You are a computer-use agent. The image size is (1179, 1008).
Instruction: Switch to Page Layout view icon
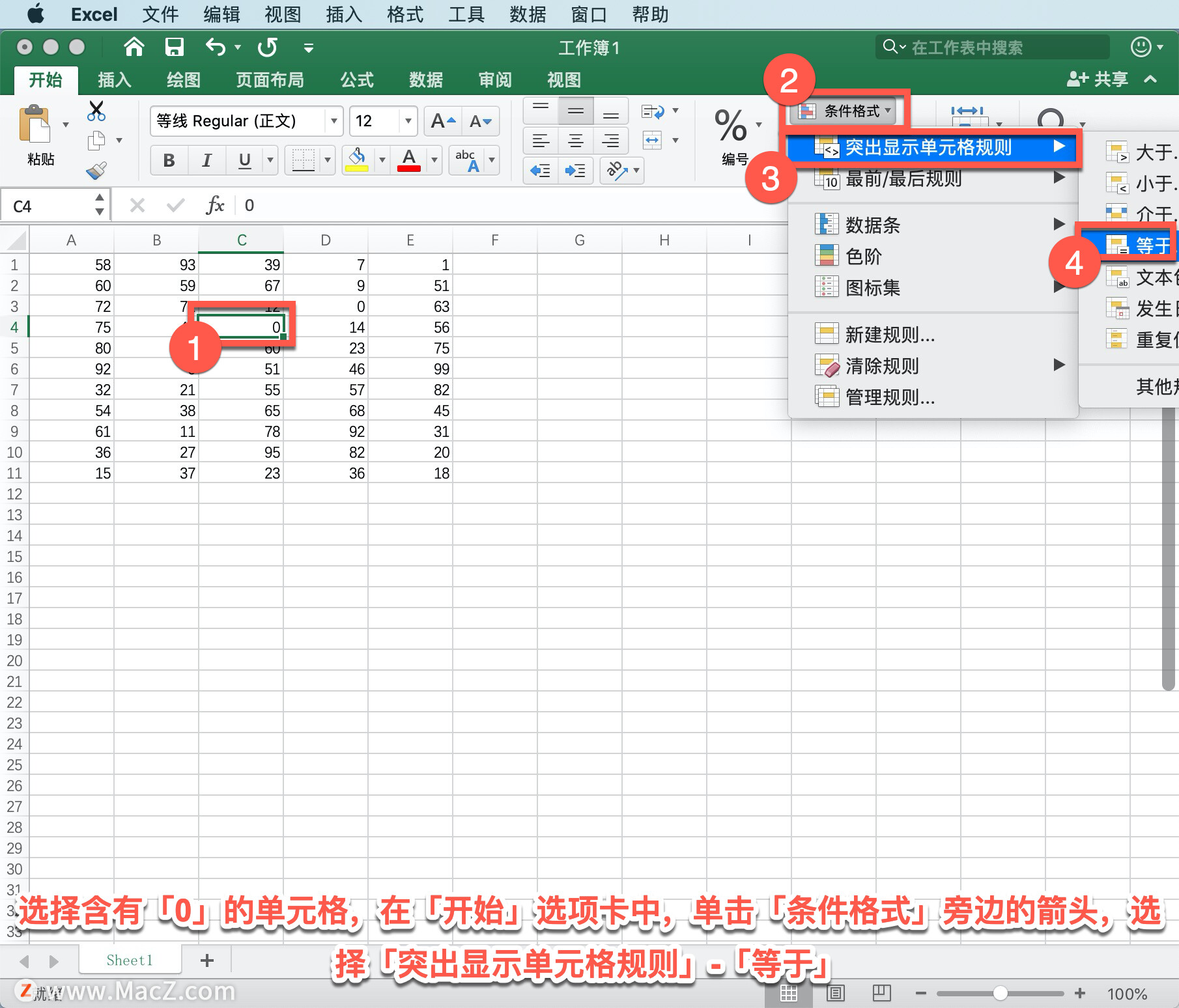[836, 993]
